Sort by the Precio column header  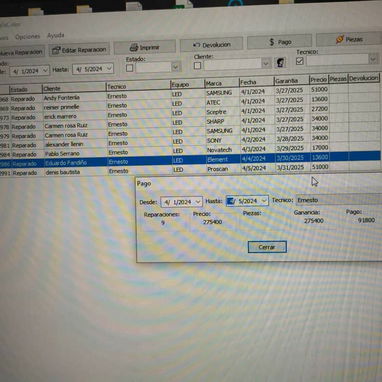pos(318,80)
